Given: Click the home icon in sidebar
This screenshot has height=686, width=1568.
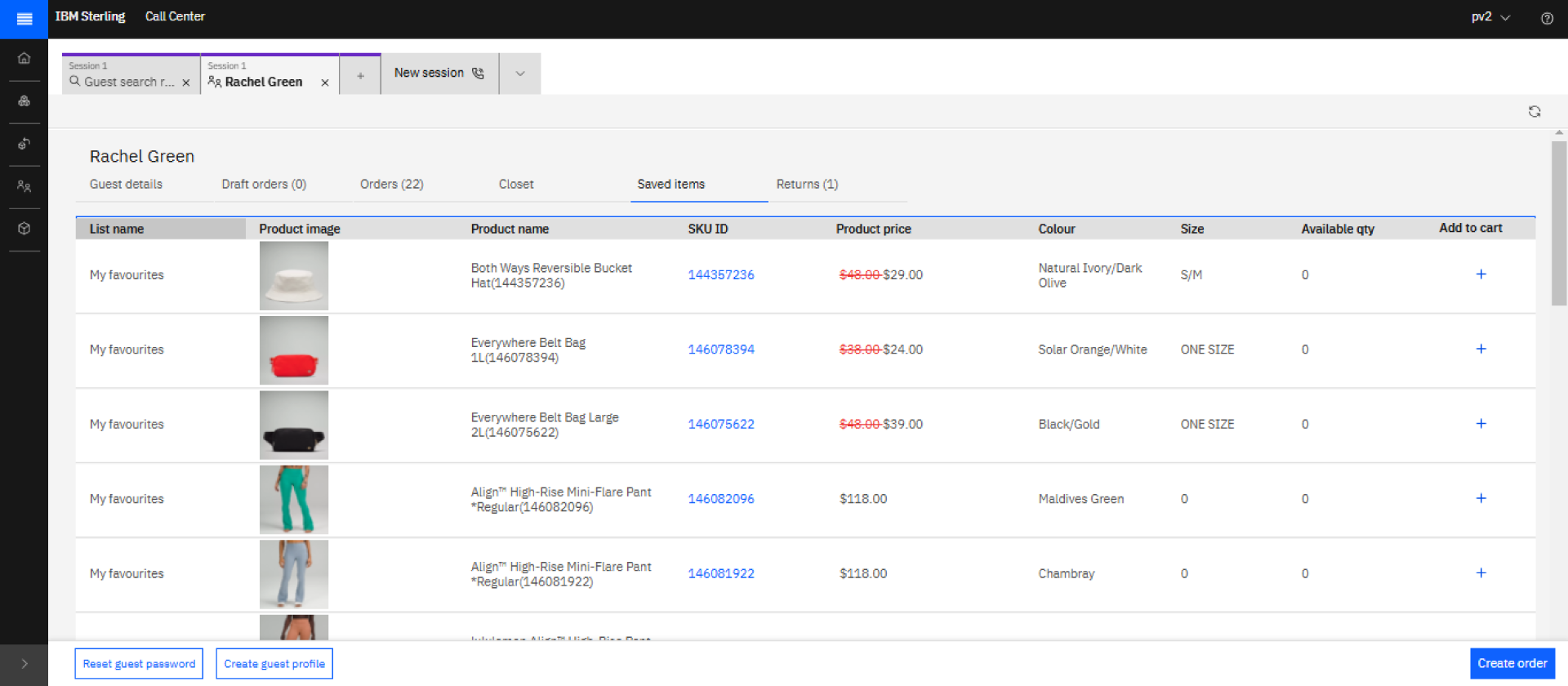Looking at the screenshot, I should 24,58.
